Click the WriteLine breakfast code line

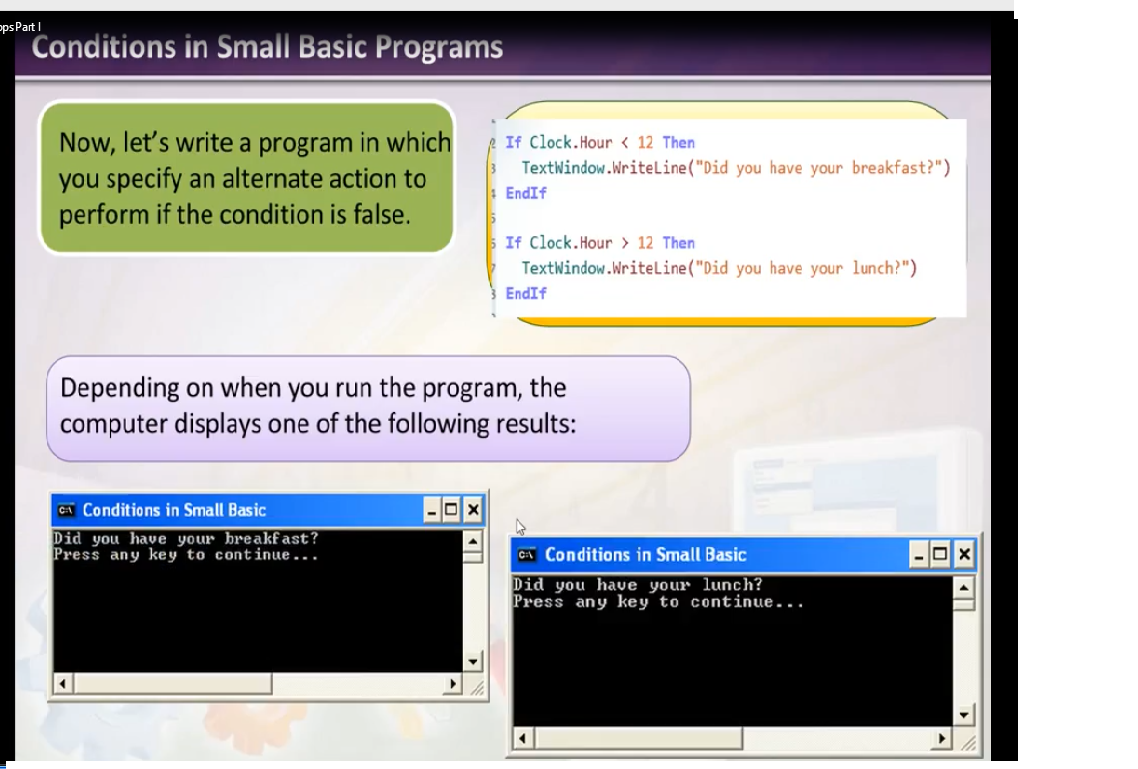click(x=736, y=168)
